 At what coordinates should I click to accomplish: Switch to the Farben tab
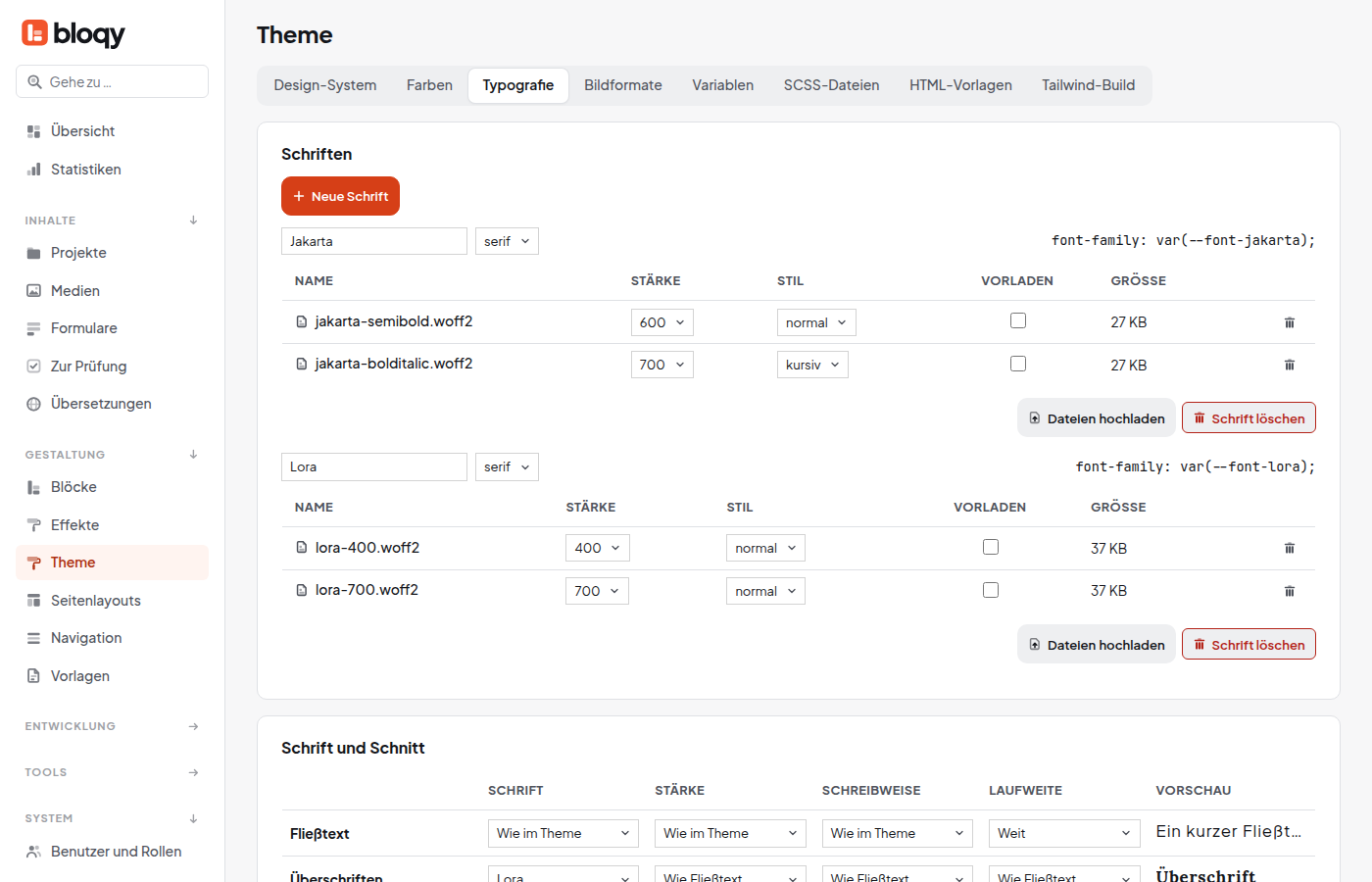429,85
